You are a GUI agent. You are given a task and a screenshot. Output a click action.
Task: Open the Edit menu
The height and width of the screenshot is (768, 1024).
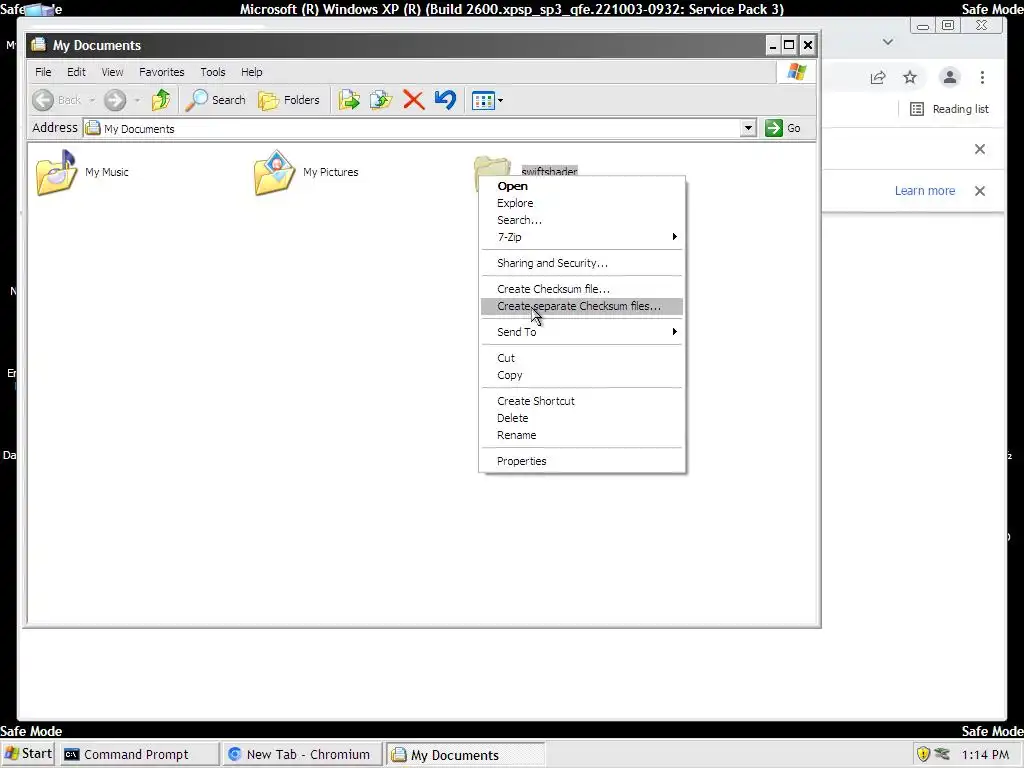[x=76, y=72]
